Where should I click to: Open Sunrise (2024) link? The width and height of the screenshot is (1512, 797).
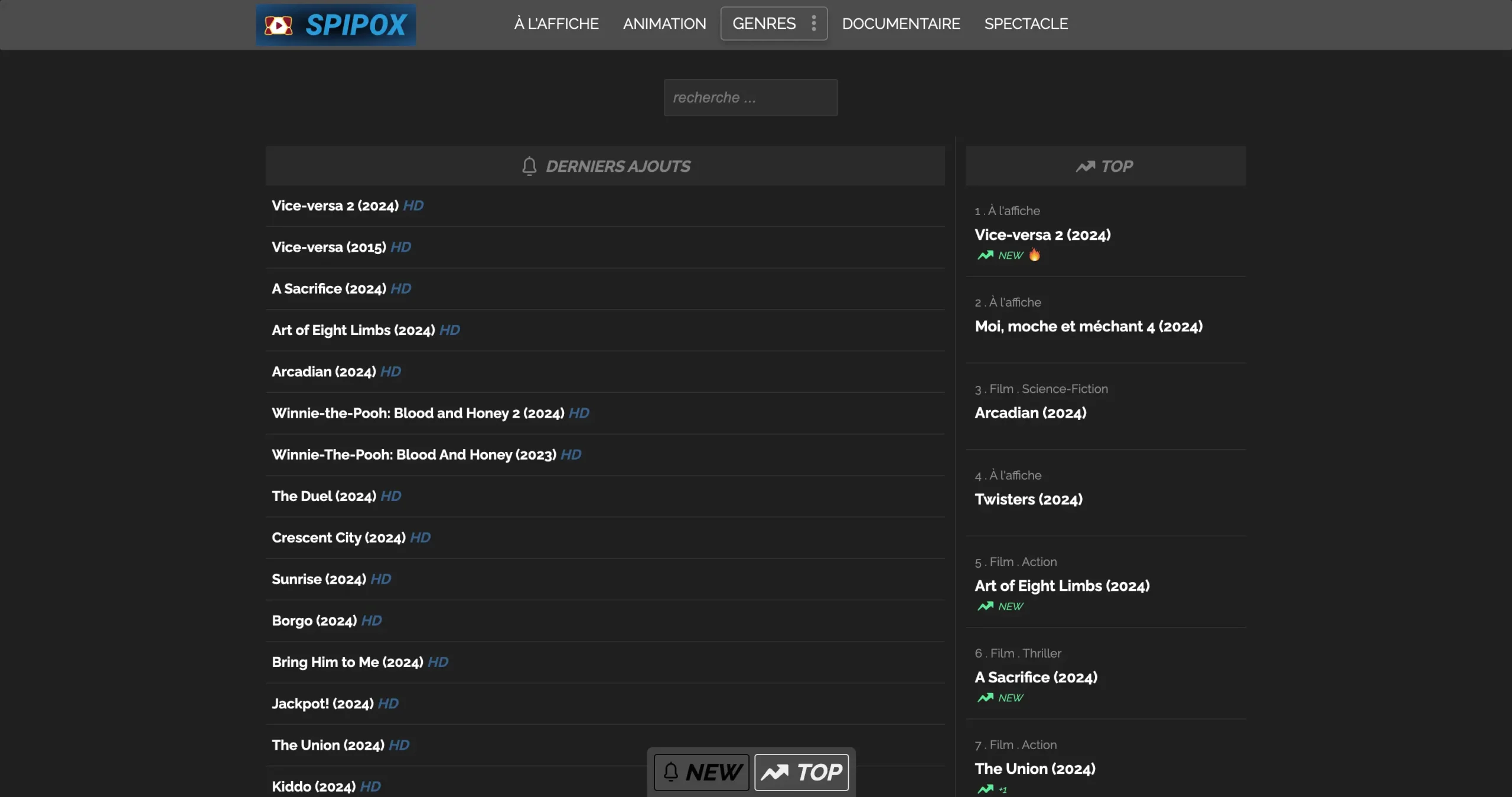click(318, 579)
